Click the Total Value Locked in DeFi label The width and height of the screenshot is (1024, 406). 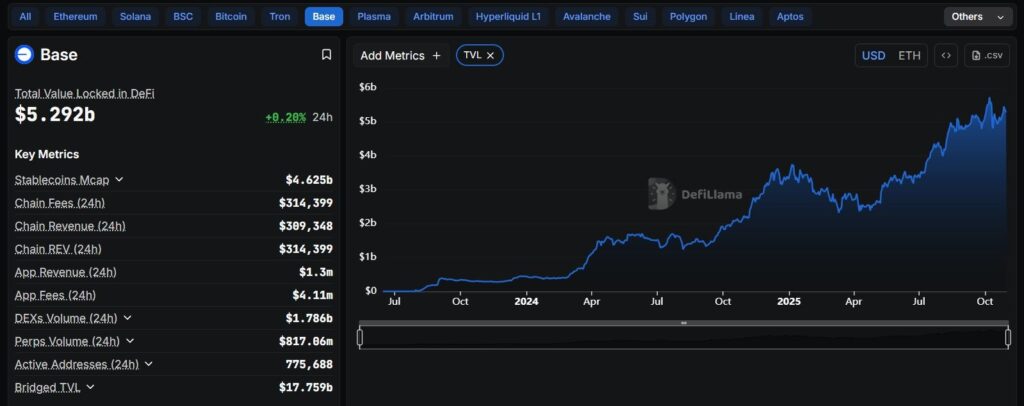[84, 93]
